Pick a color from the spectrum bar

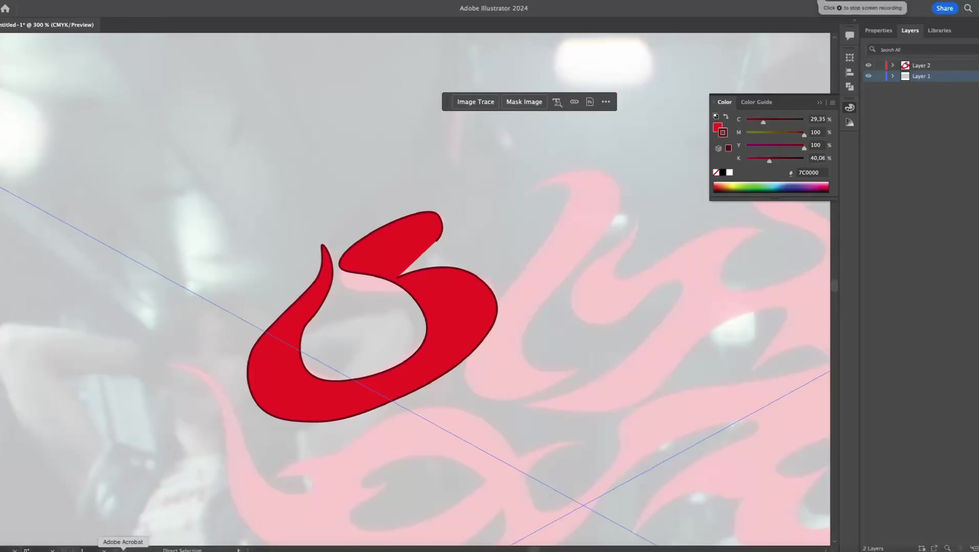770,187
